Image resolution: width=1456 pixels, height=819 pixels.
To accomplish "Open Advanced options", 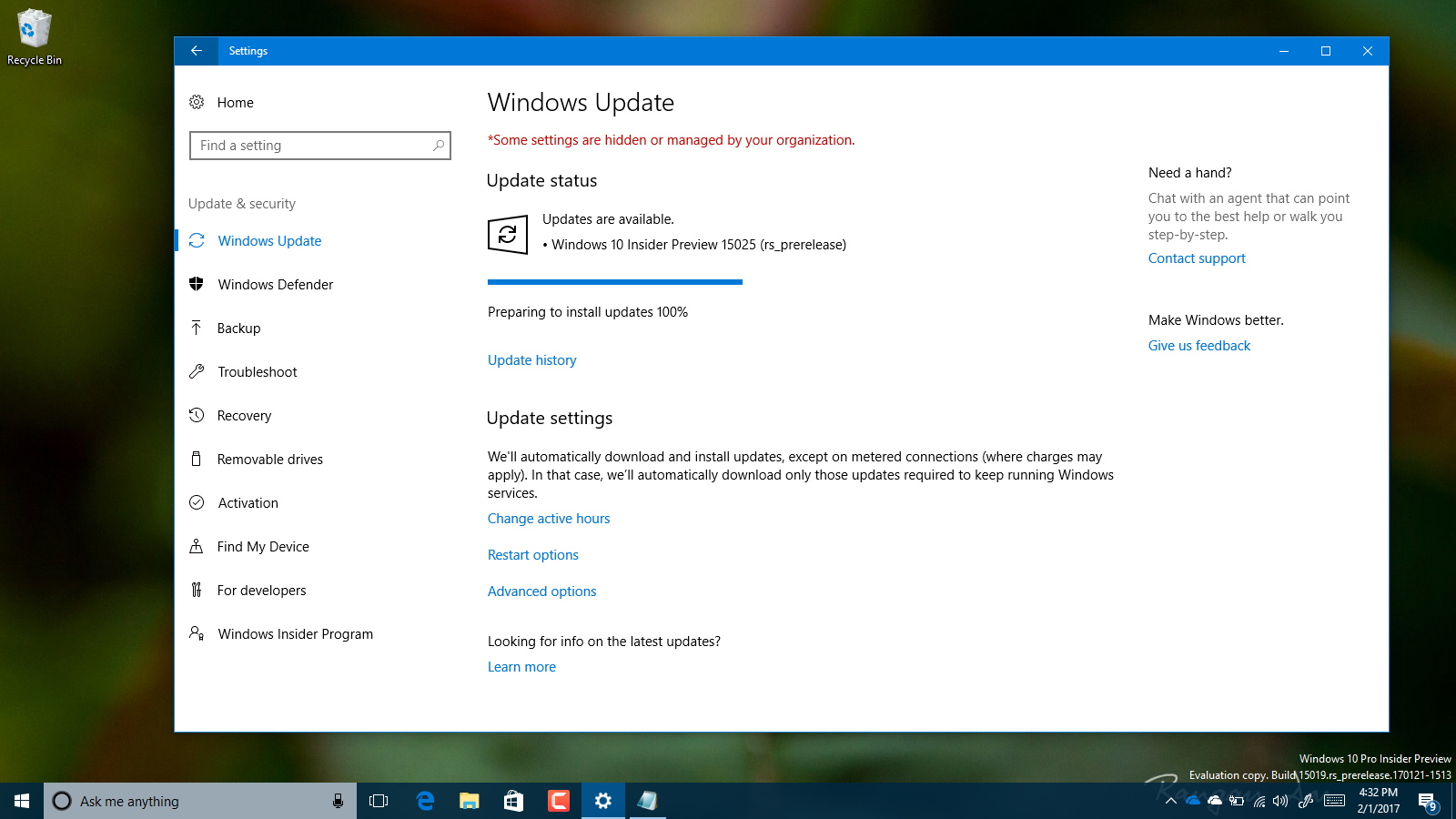I will coord(541,591).
